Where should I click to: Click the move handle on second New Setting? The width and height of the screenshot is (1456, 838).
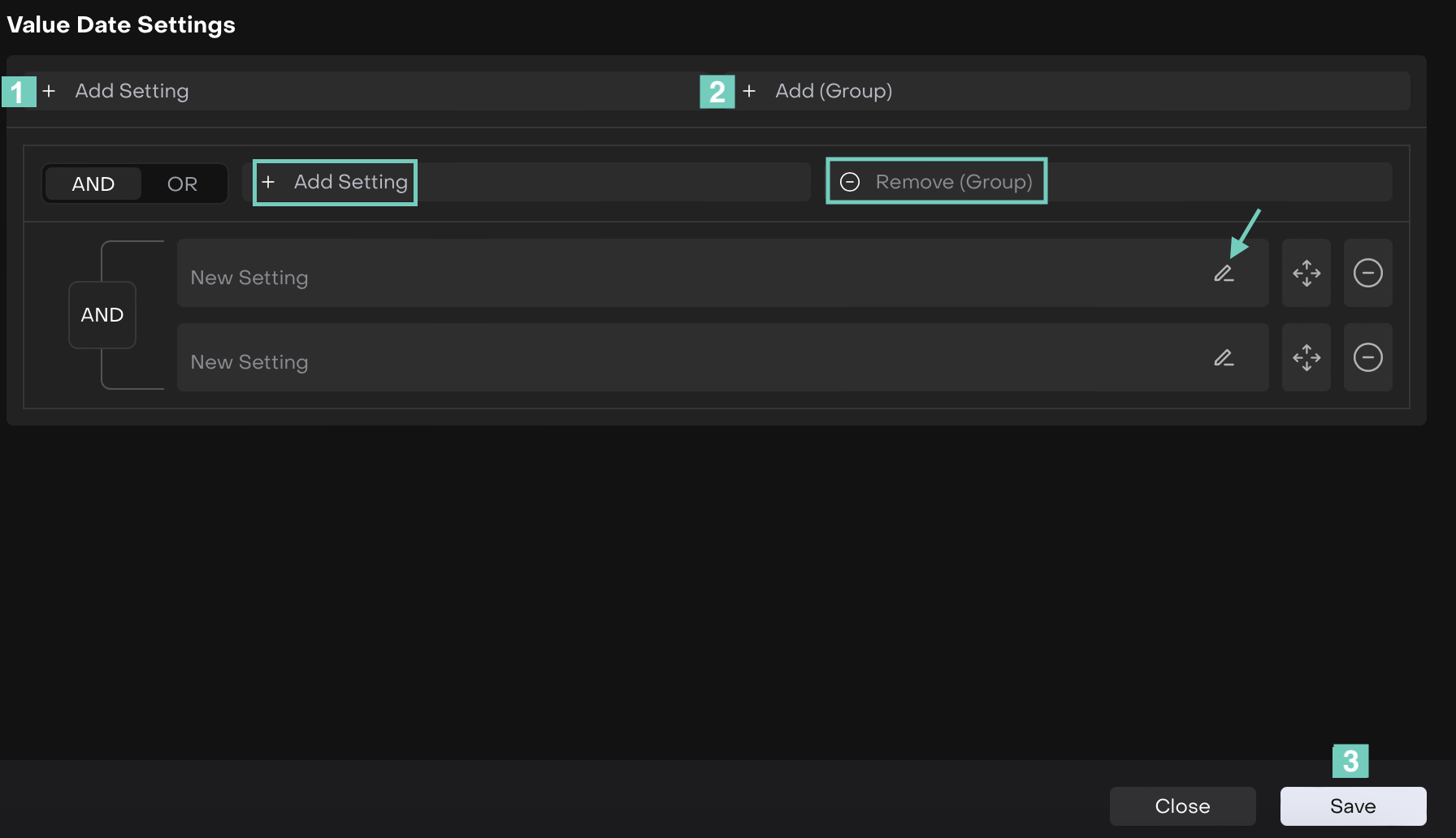pos(1306,358)
